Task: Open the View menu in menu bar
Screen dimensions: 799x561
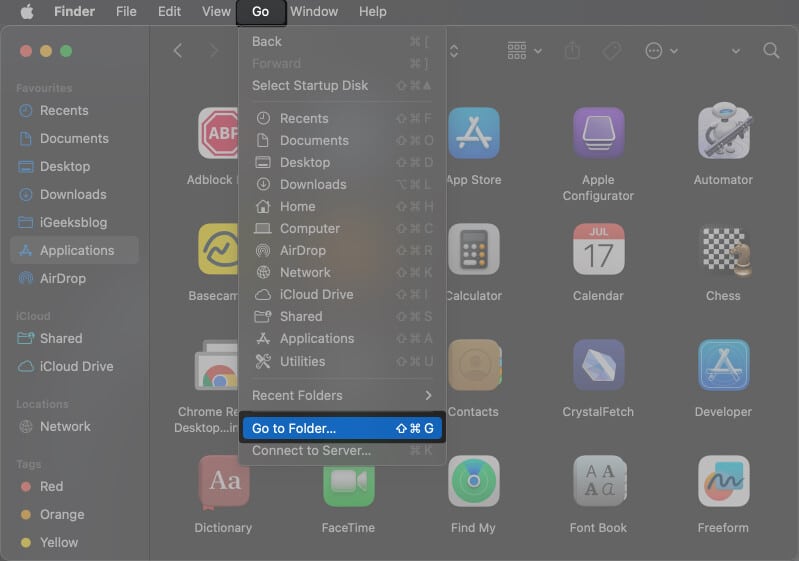Action: [x=216, y=11]
